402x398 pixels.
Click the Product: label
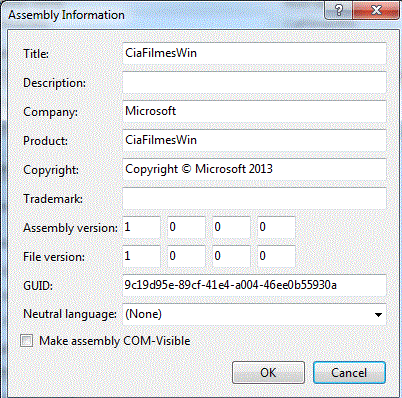click(x=45, y=141)
